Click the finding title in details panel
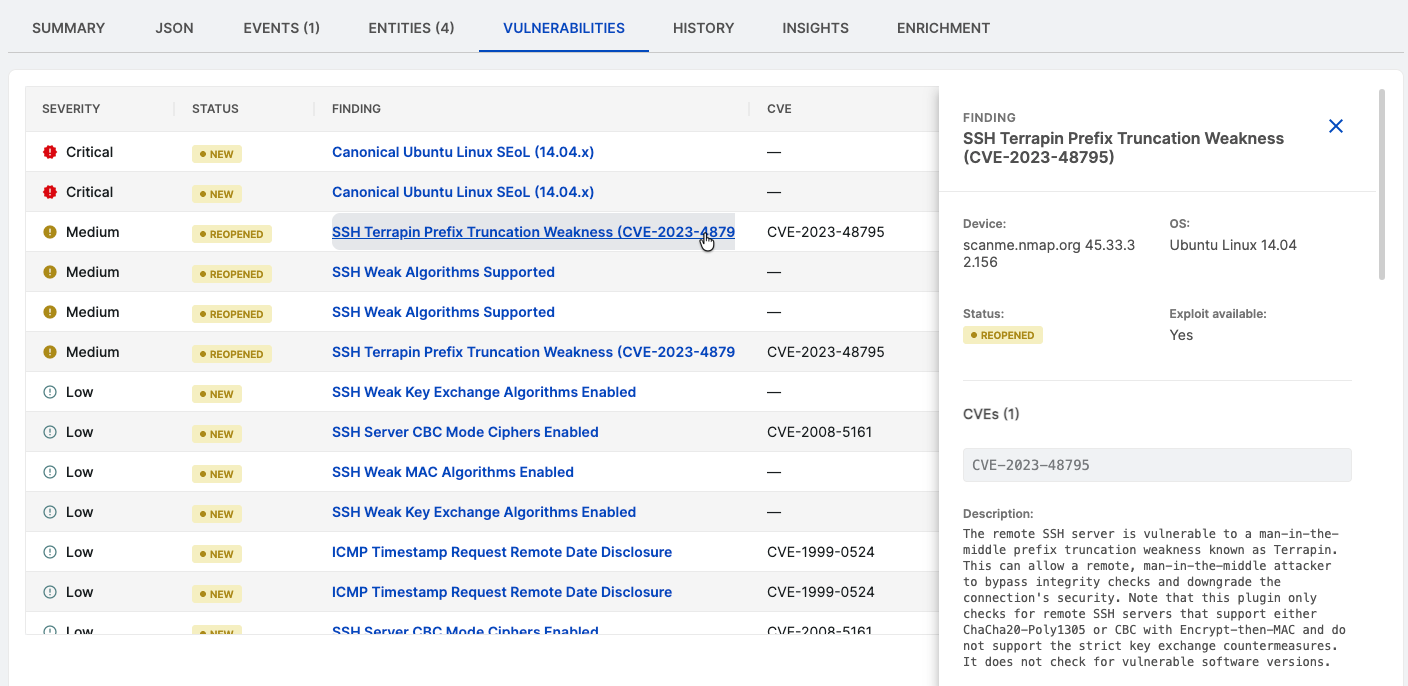Screen dimensions: 1408x686 [1123, 148]
